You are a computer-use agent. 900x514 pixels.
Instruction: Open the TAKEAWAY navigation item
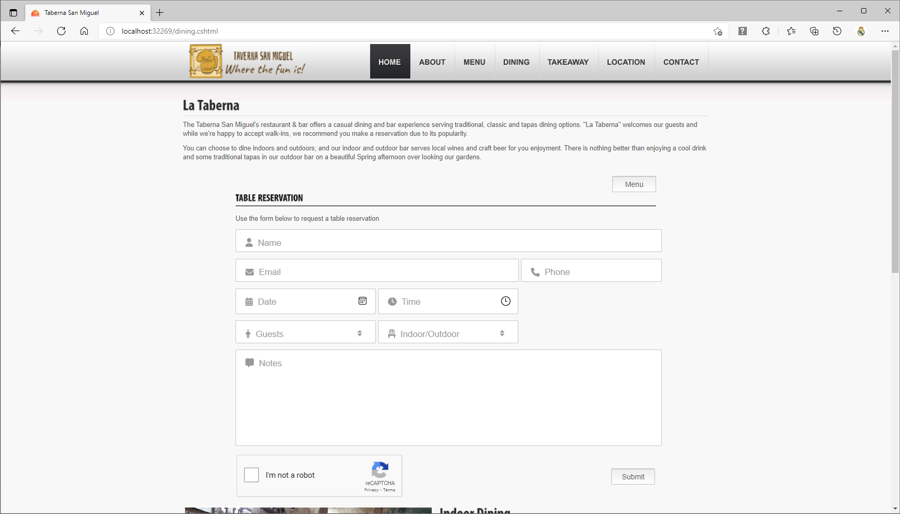[568, 61]
